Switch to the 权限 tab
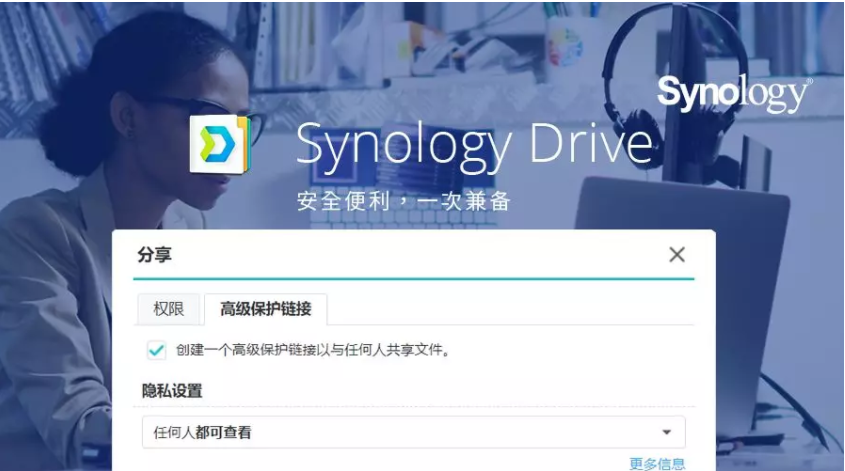Image resolution: width=845 pixels, height=471 pixels. click(x=169, y=309)
